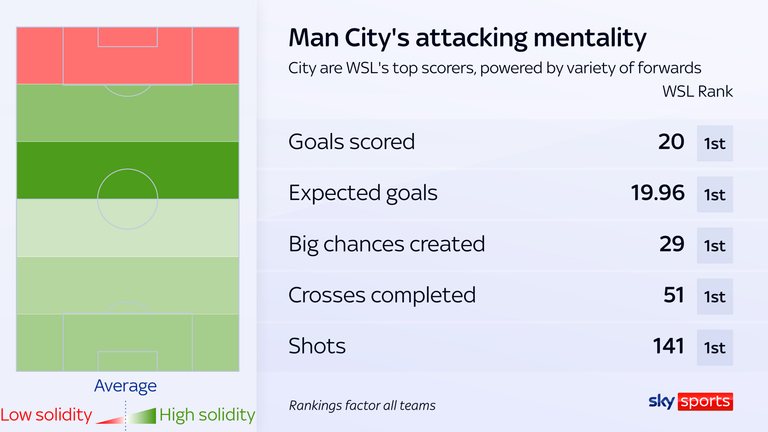
Task: Click the "Rankings factor all teams" footnote
Action: coord(362,406)
